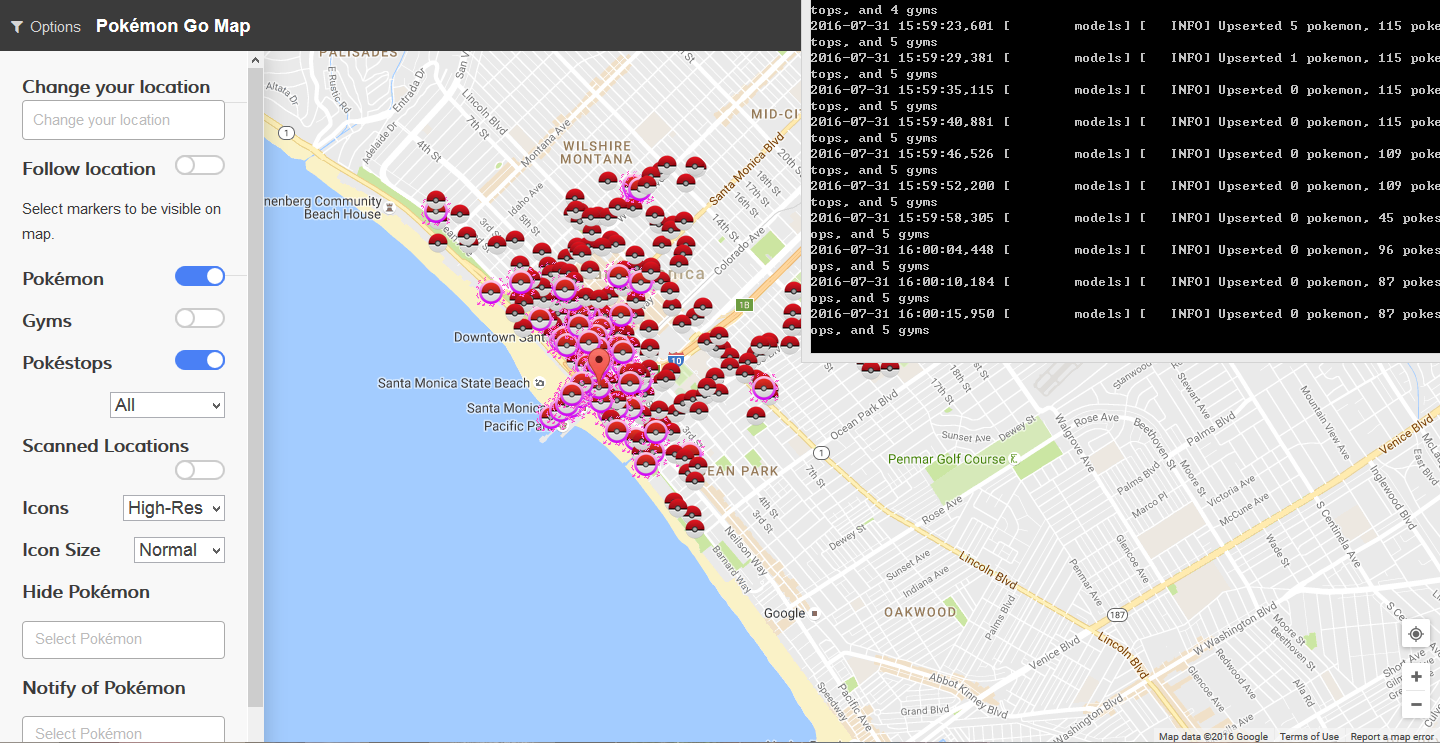Open the Icons High-Res dropdown

(x=174, y=508)
